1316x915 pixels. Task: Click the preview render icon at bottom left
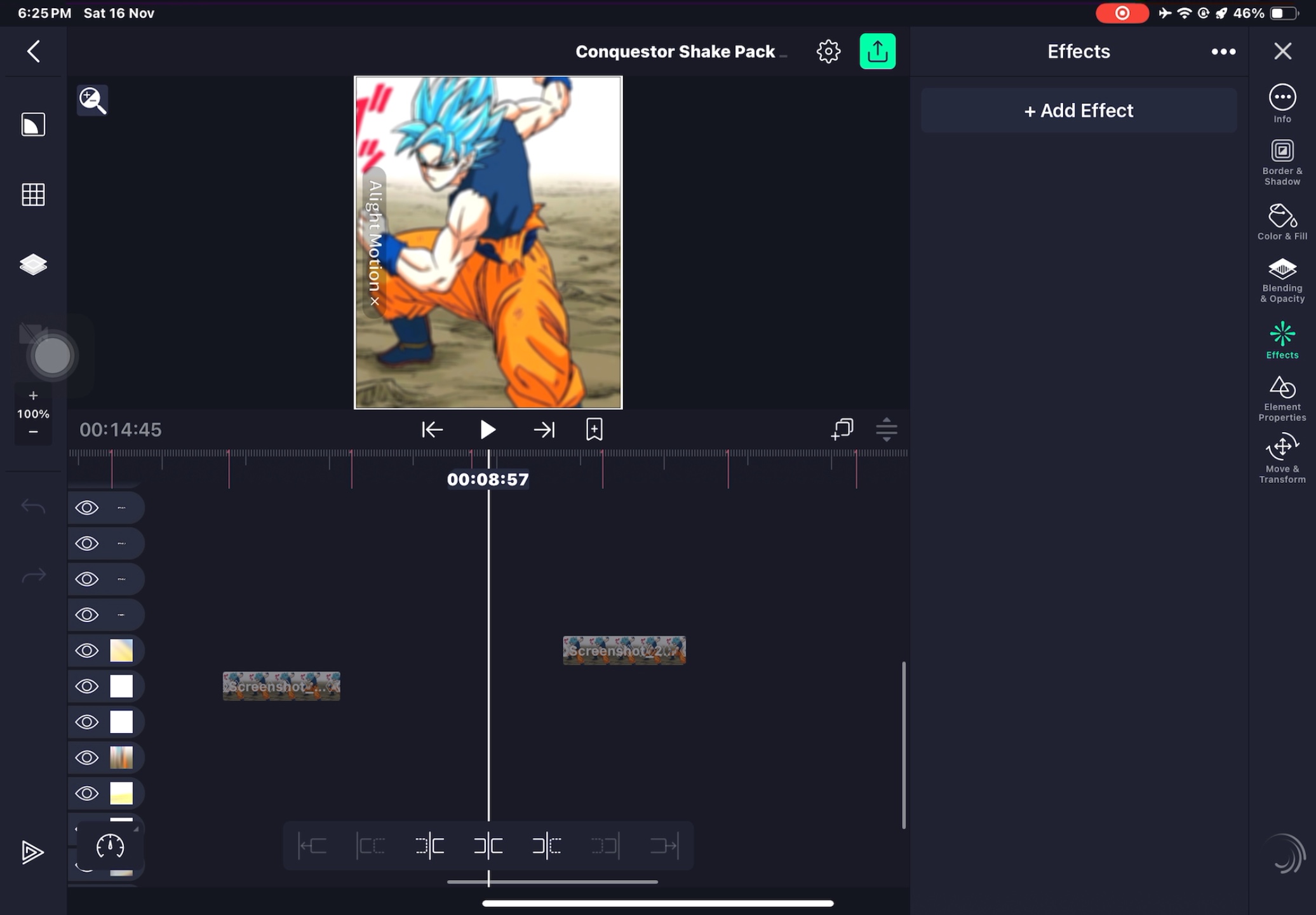click(x=32, y=852)
